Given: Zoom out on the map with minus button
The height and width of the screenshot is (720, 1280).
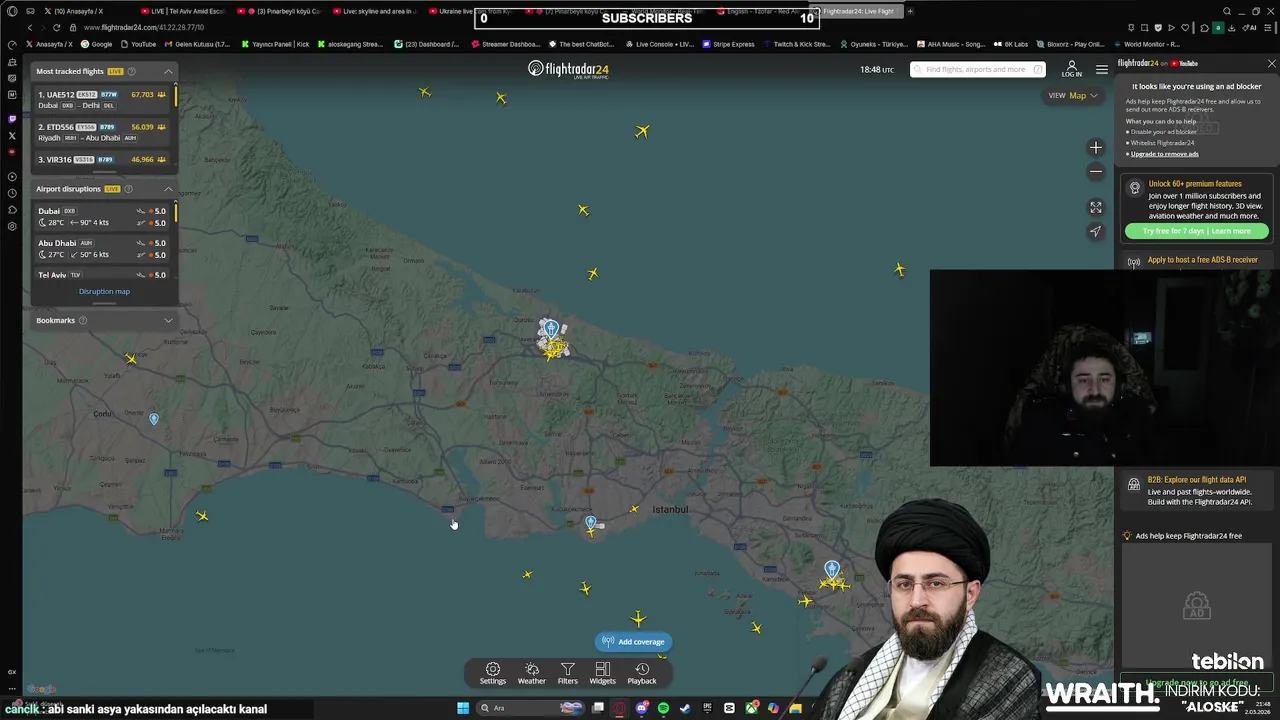Looking at the screenshot, I should (x=1096, y=172).
